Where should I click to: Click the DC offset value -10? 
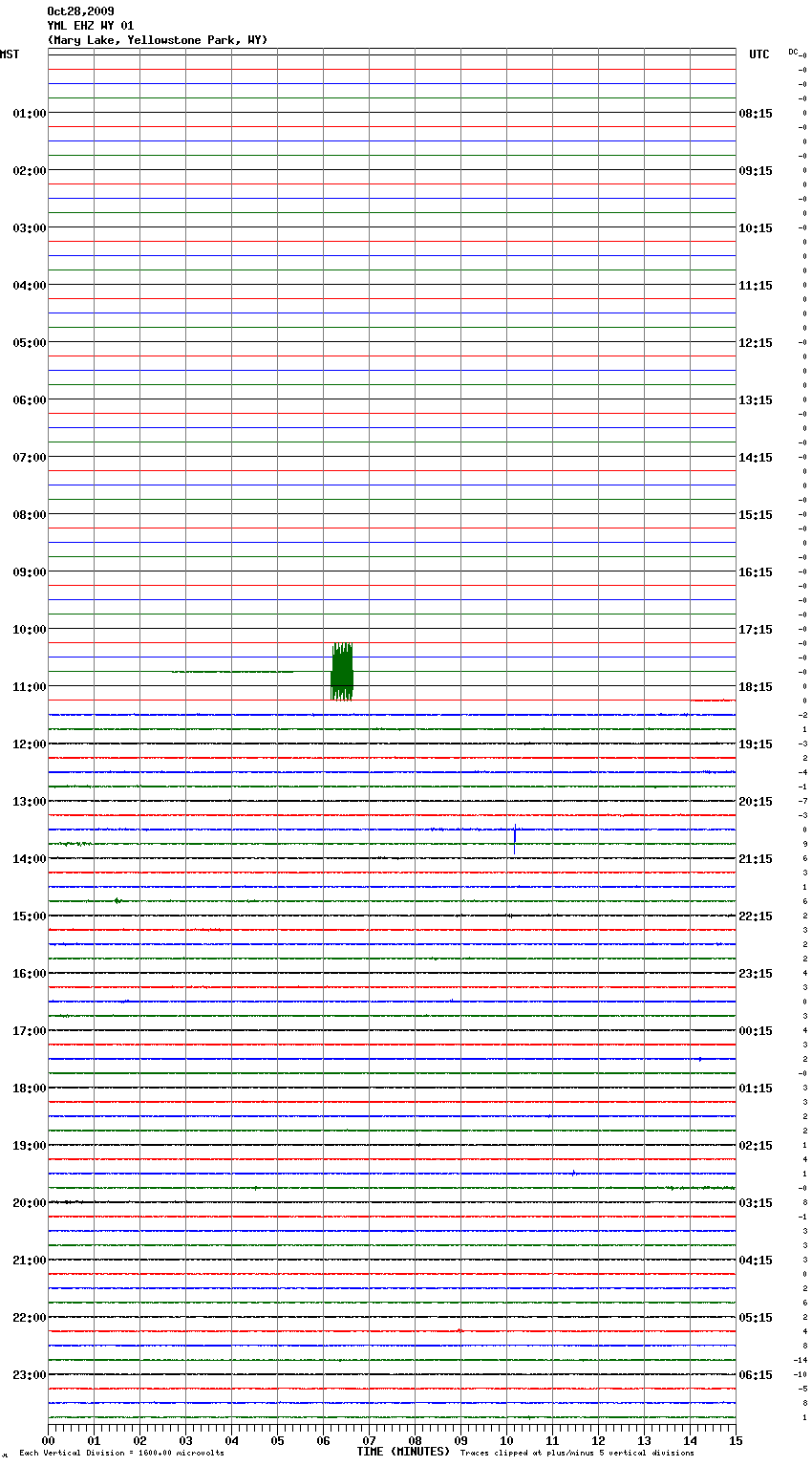[x=801, y=1374]
